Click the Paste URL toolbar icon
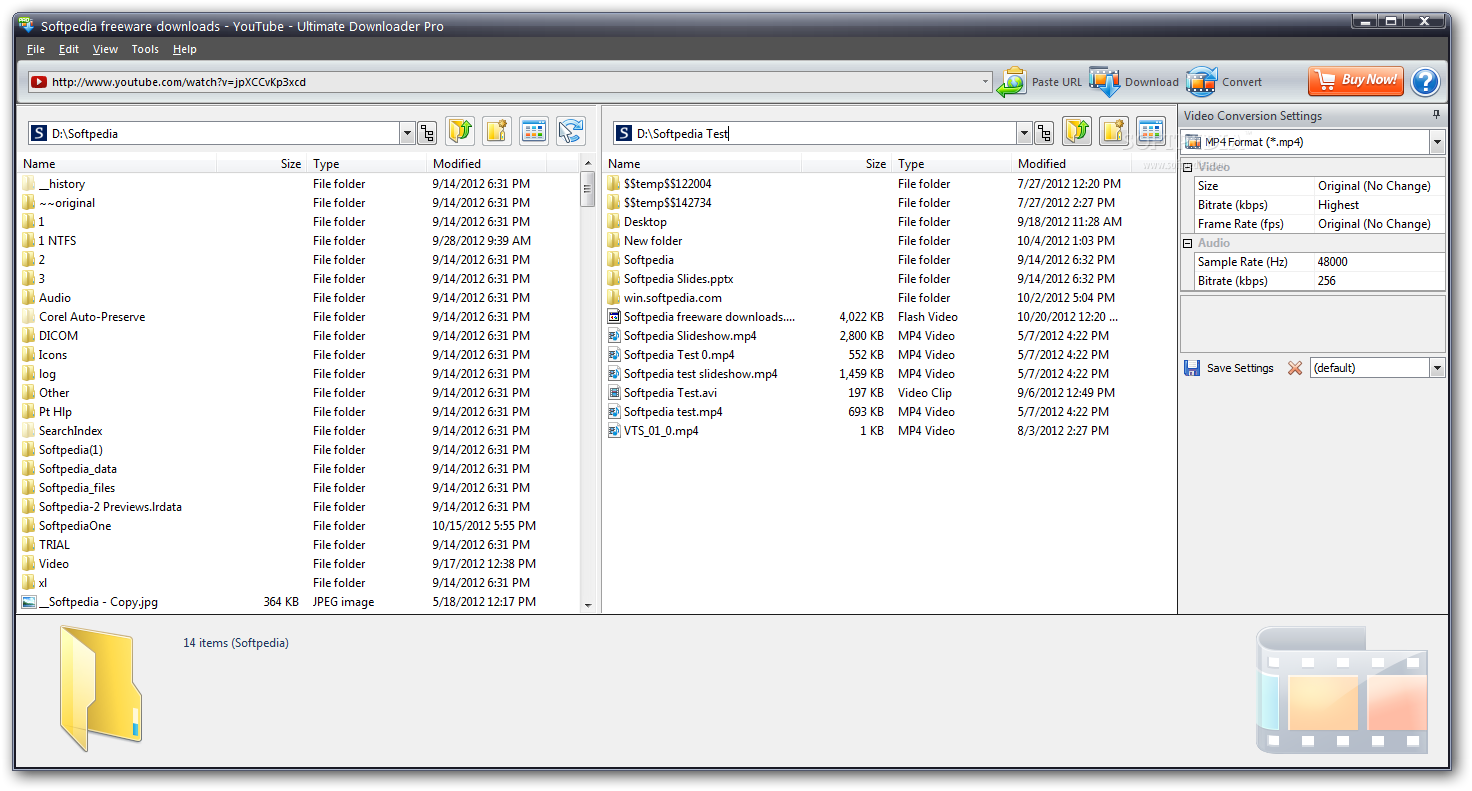 (x=1012, y=82)
